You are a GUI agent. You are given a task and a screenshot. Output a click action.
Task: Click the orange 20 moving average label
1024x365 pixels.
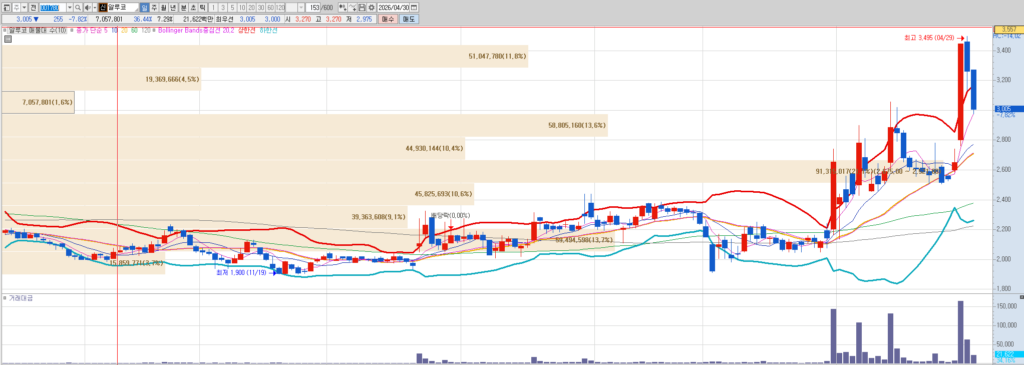pos(124,30)
